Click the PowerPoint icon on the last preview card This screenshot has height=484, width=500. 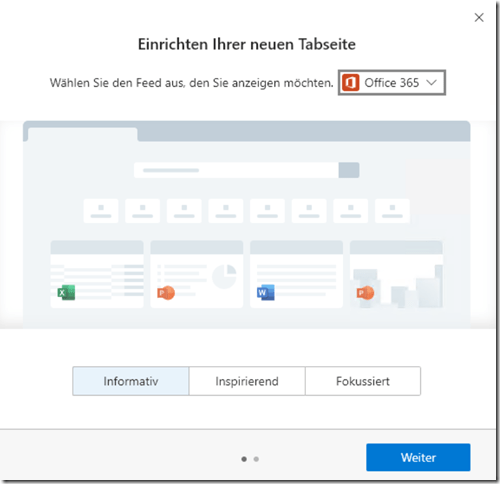365,293
